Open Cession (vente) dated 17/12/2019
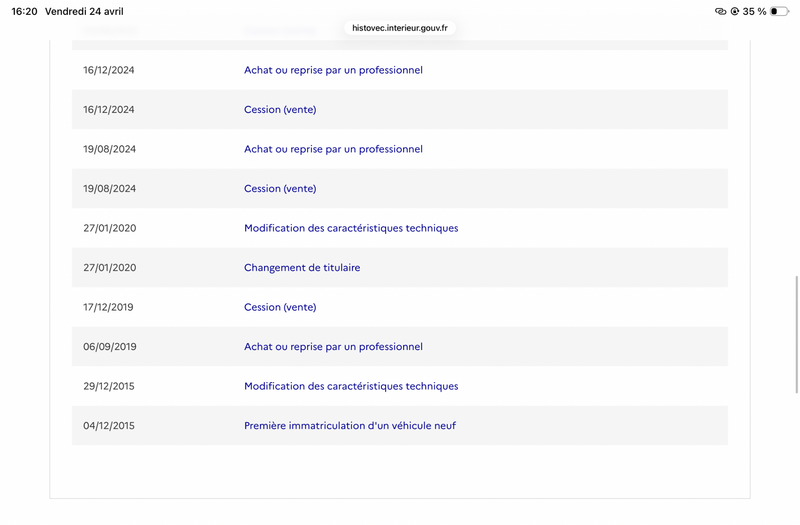800x525 pixels. click(280, 307)
